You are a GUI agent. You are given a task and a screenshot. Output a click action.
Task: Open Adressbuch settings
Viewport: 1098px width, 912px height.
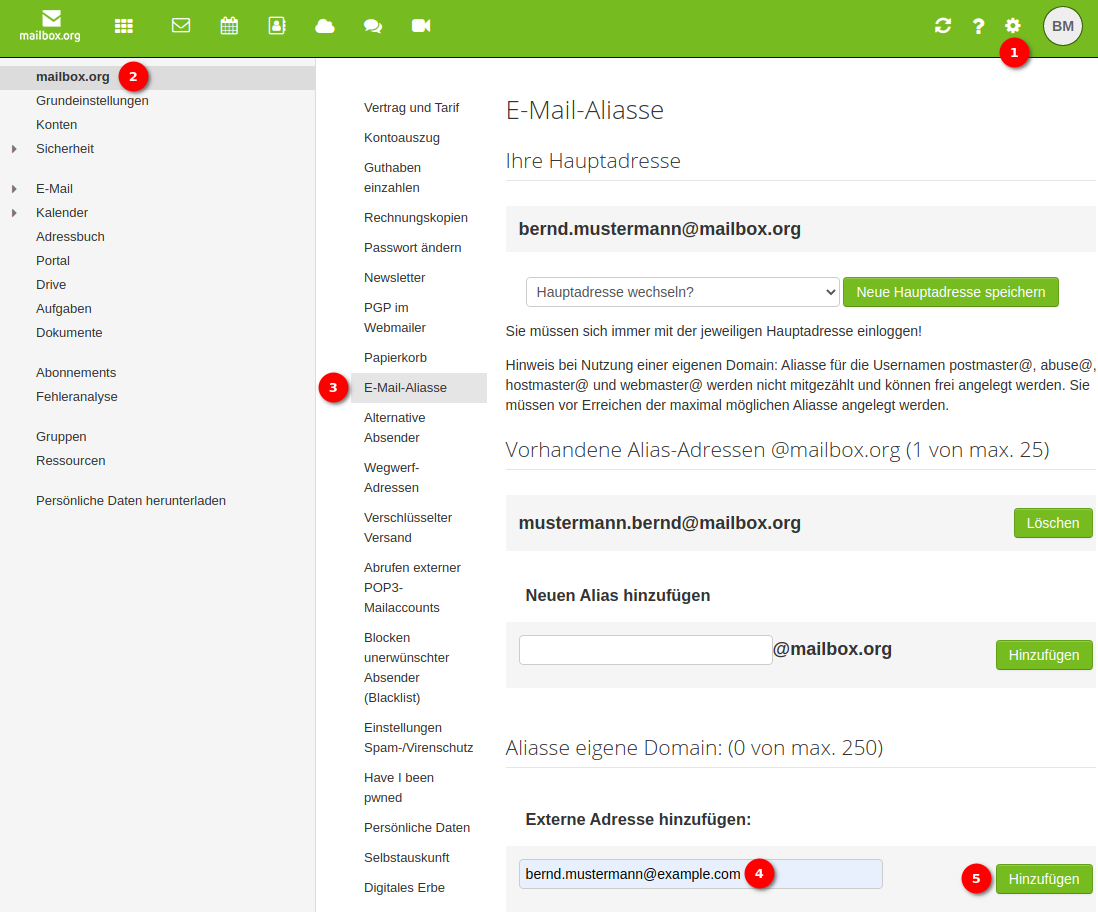click(70, 237)
